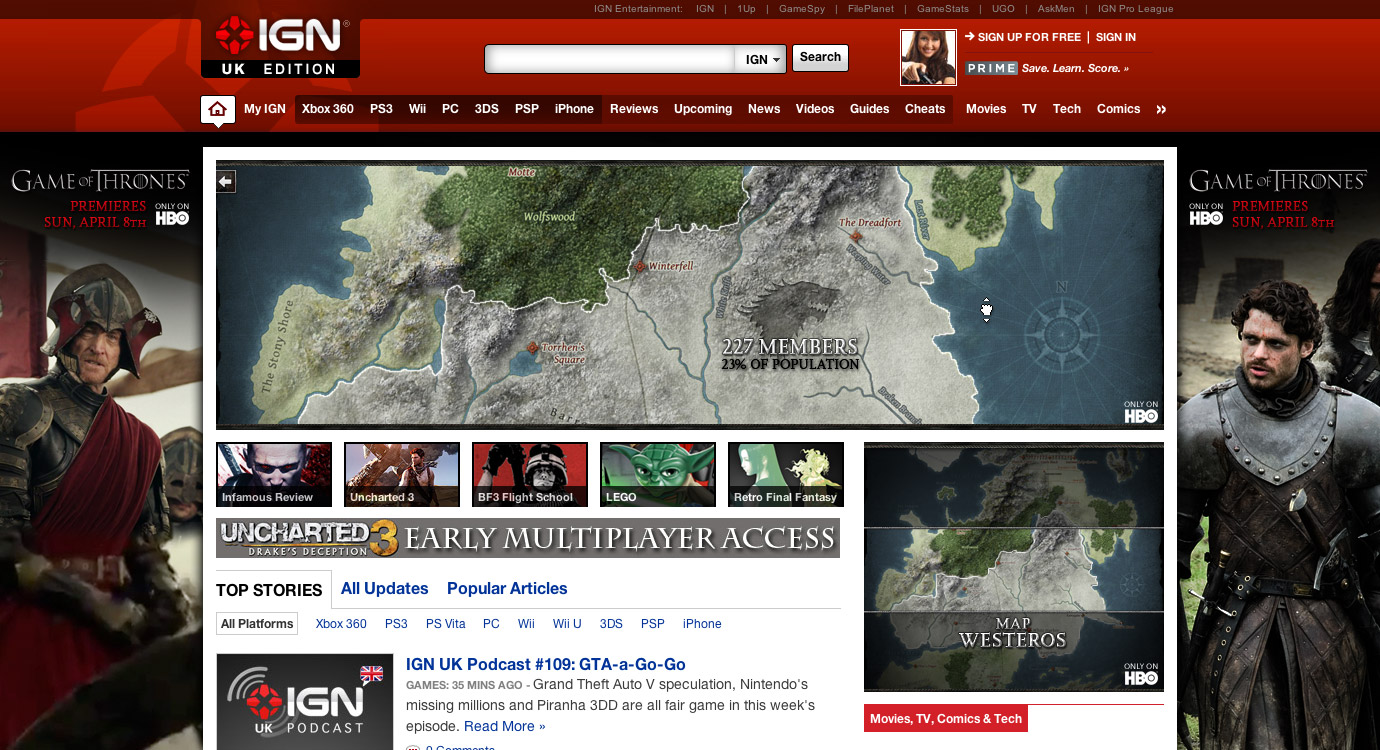Open the TV menu item
The height and width of the screenshot is (750, 1380).
pos(1029,109)
